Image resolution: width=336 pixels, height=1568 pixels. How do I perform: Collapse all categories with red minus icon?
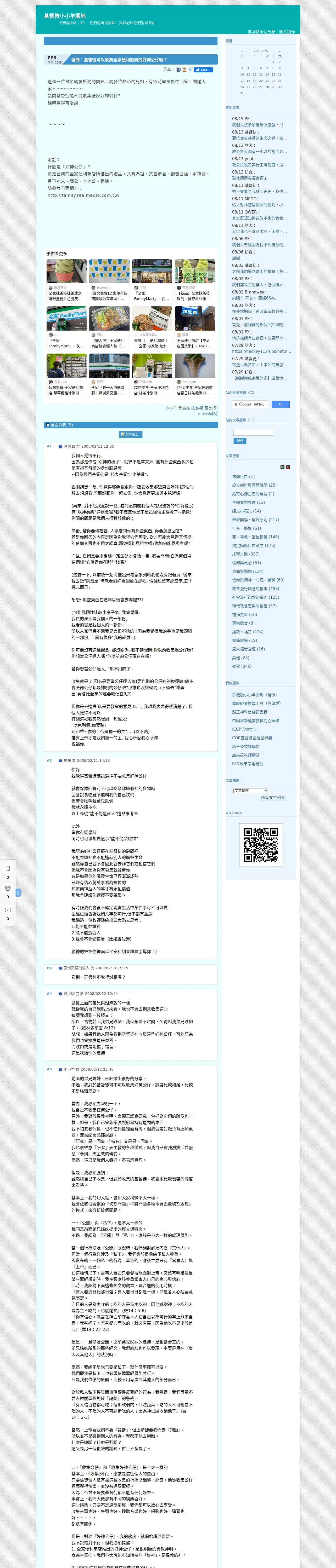click(288, 468)
